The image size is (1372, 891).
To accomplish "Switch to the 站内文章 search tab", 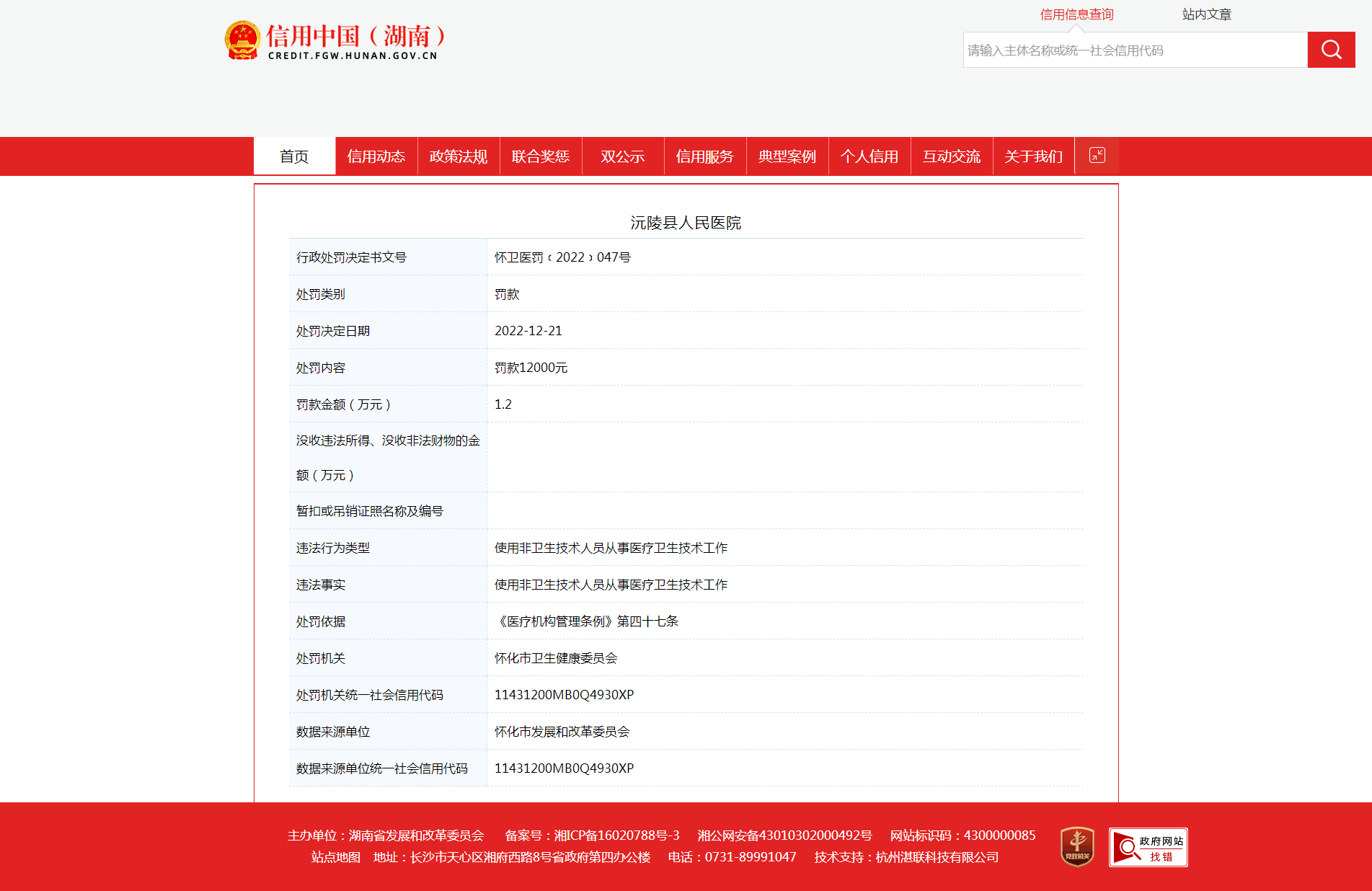I will click(x=1206, y=14).
